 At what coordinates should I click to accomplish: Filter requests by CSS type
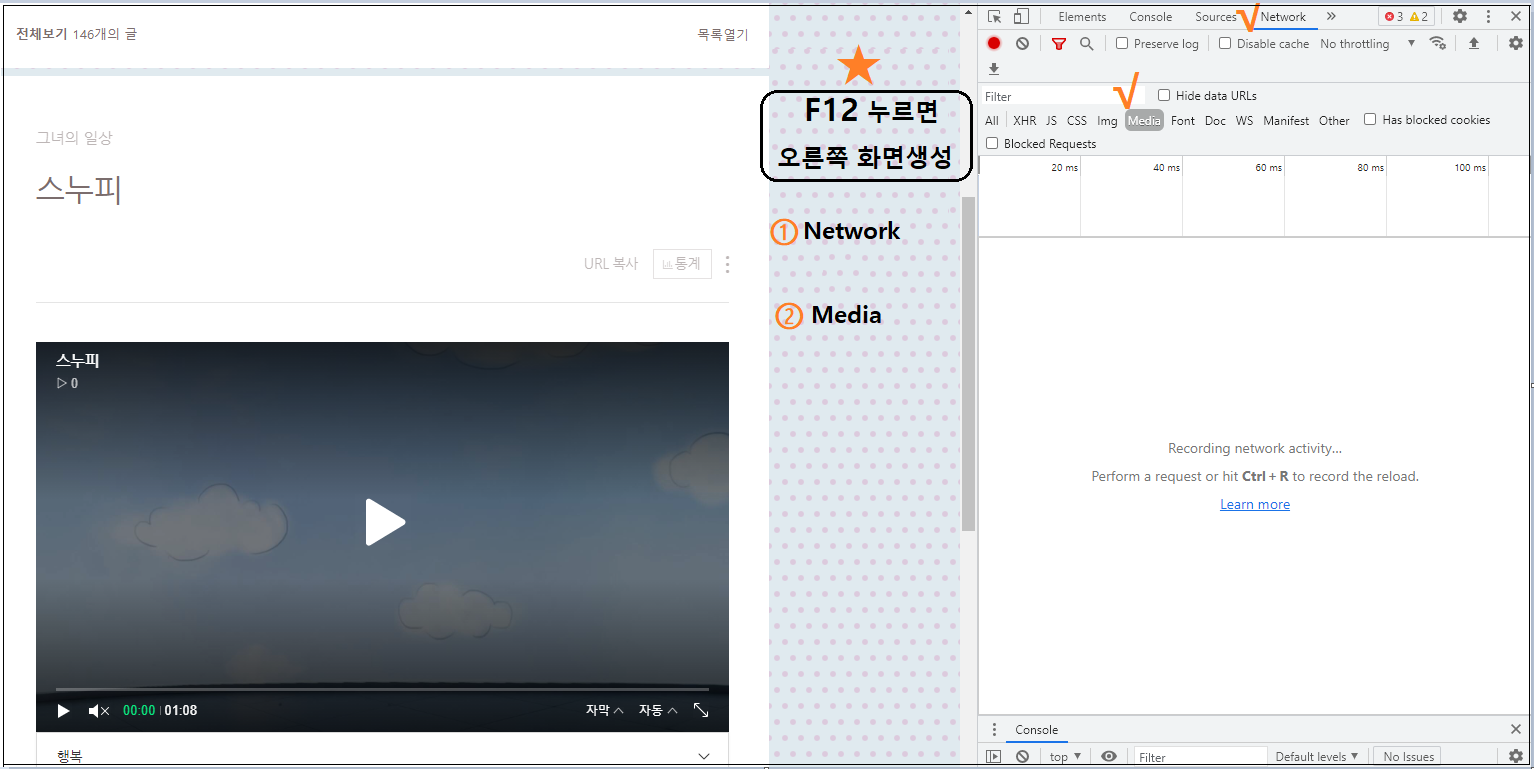point(1076,120)
